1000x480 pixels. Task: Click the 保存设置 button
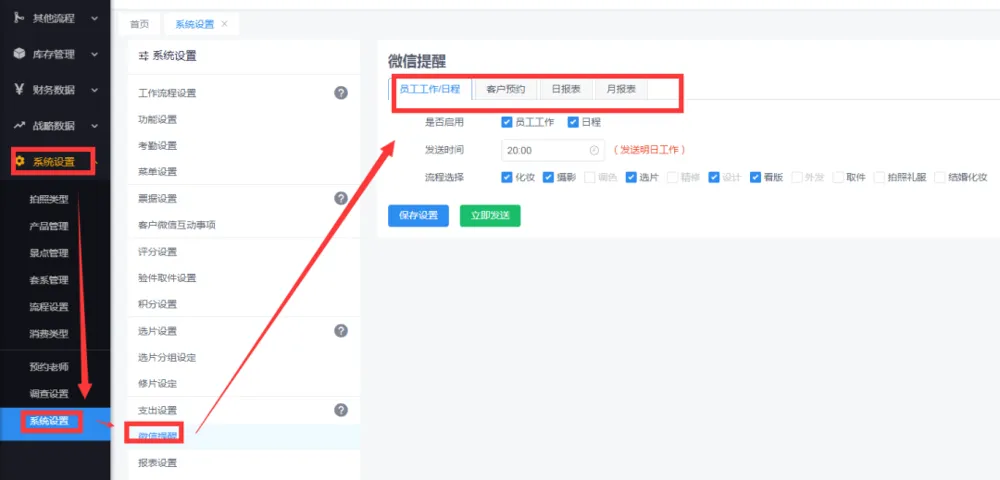tap(418, 215)
